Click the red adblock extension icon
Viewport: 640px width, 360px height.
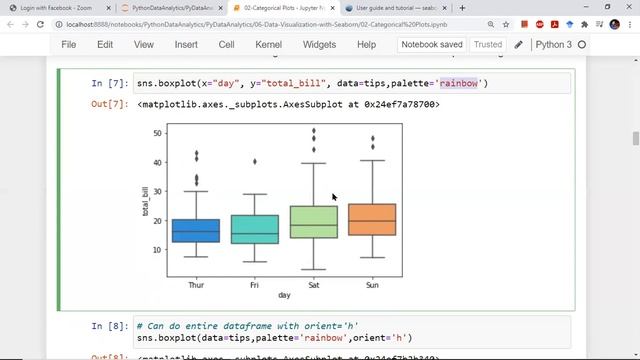pos(540,24)
